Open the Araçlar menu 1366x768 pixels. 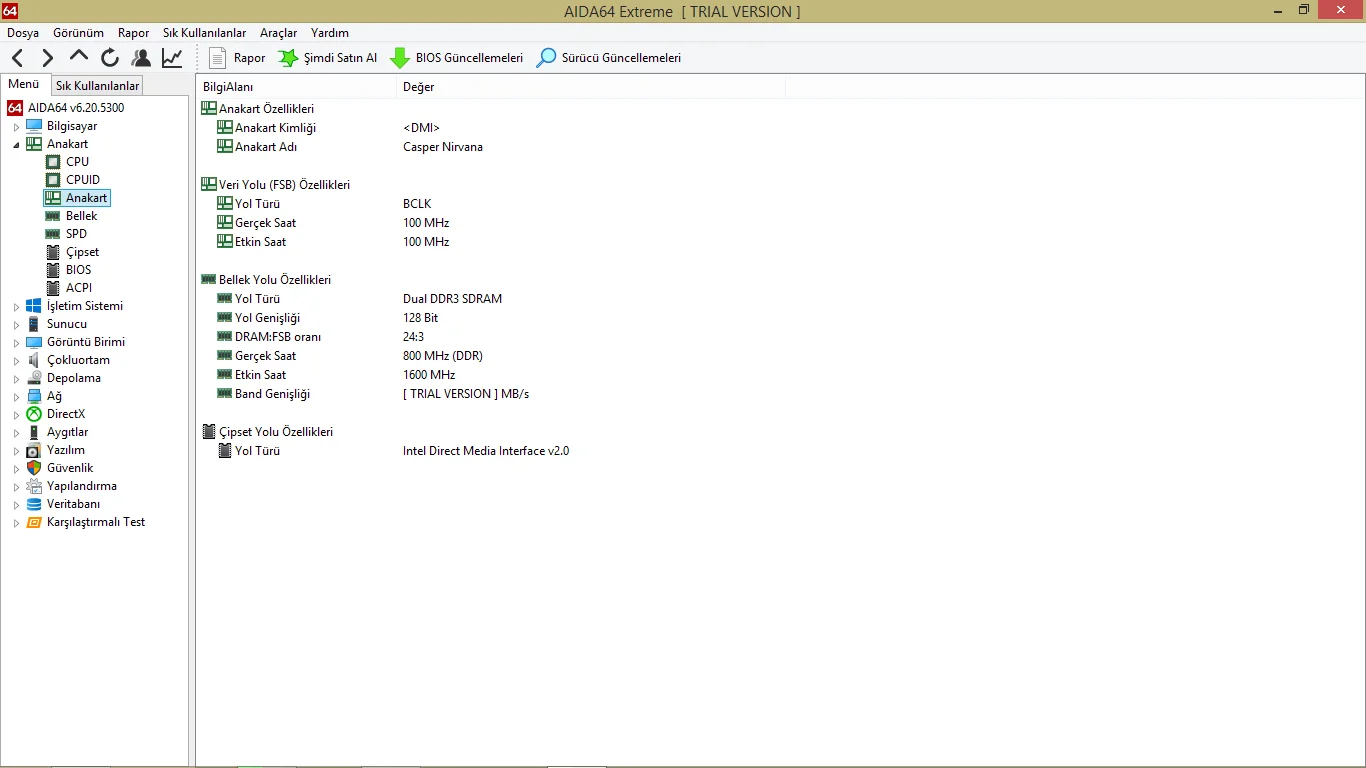278,33
